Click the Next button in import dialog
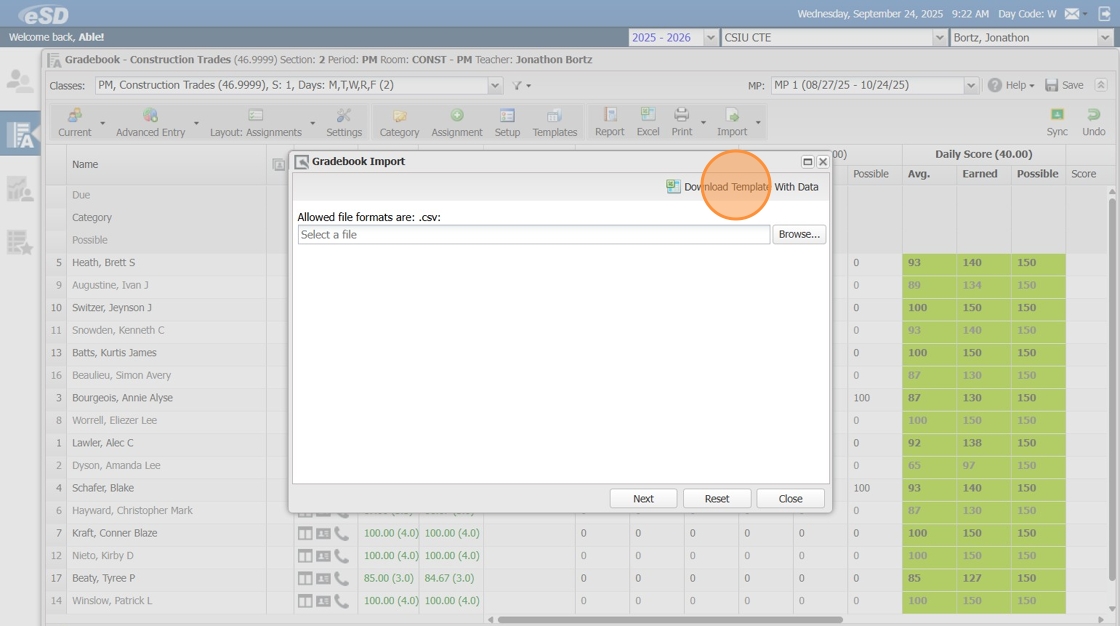 pyautogui.click(x=643, y=498)
